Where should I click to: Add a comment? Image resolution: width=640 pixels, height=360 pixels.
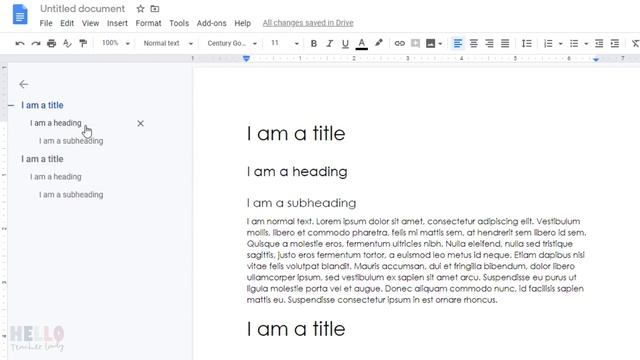(x=415, y=43)
